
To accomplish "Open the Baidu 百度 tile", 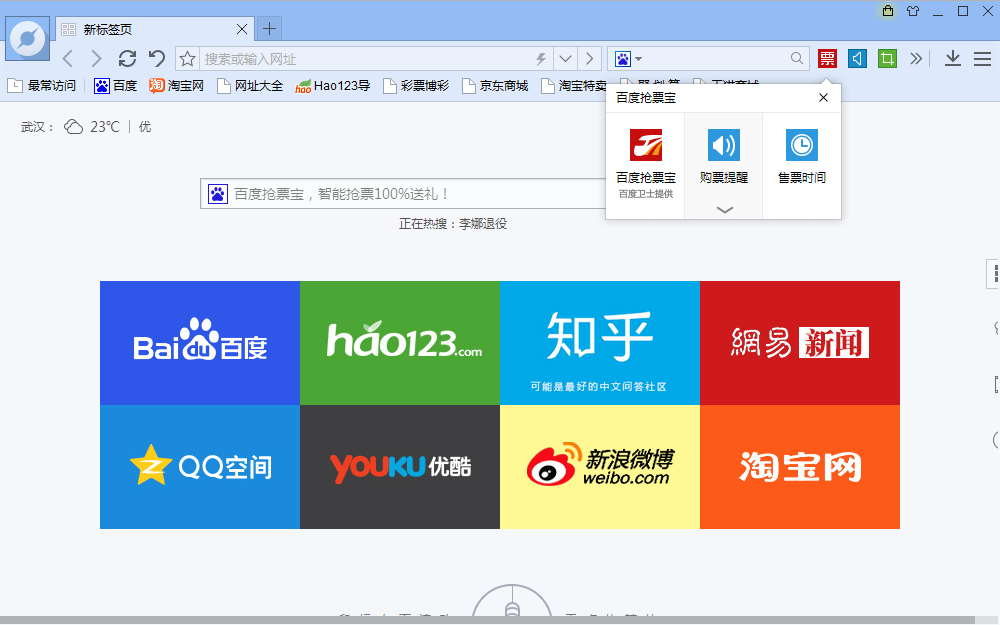I will (200, 342).
